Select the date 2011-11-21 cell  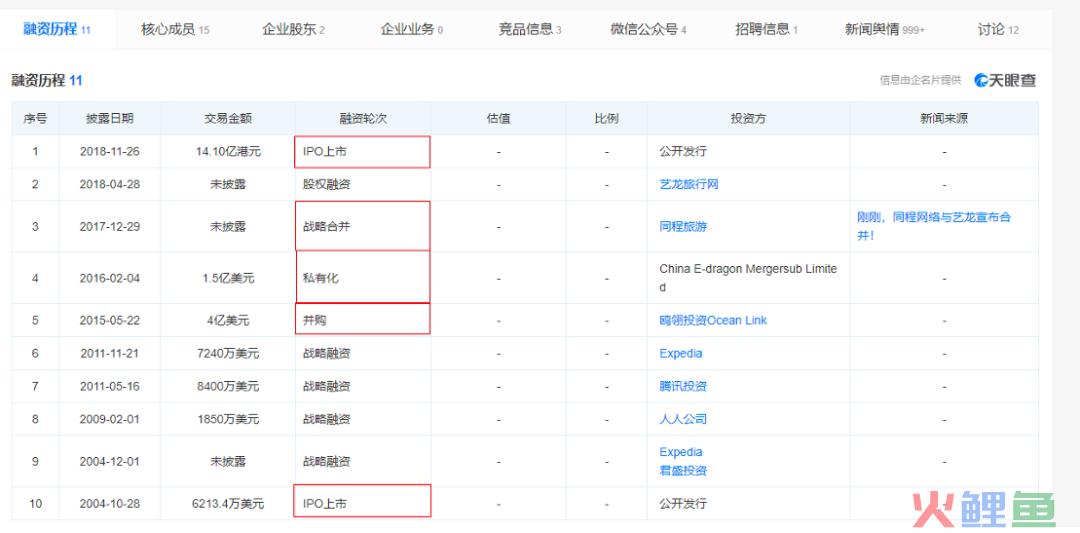pos(110,353)
